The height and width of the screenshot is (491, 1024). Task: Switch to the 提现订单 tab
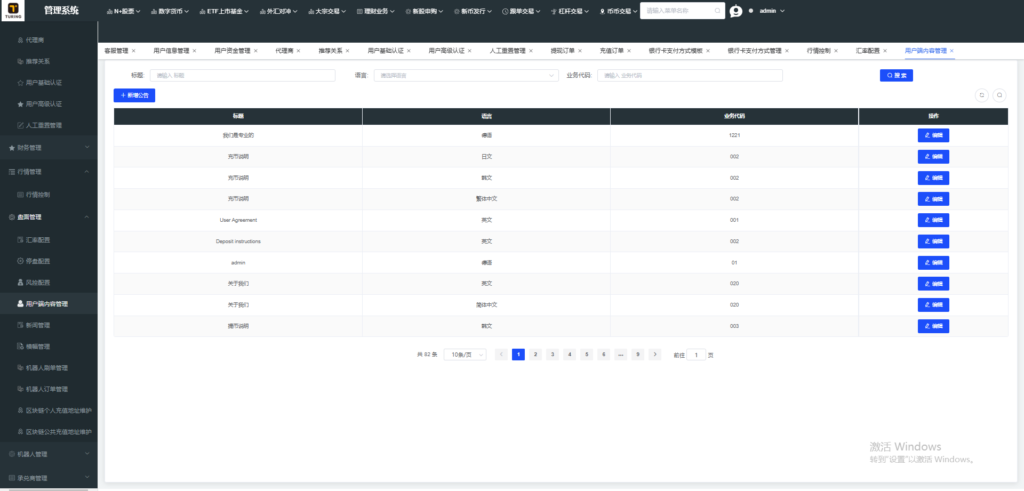point(562,50)
